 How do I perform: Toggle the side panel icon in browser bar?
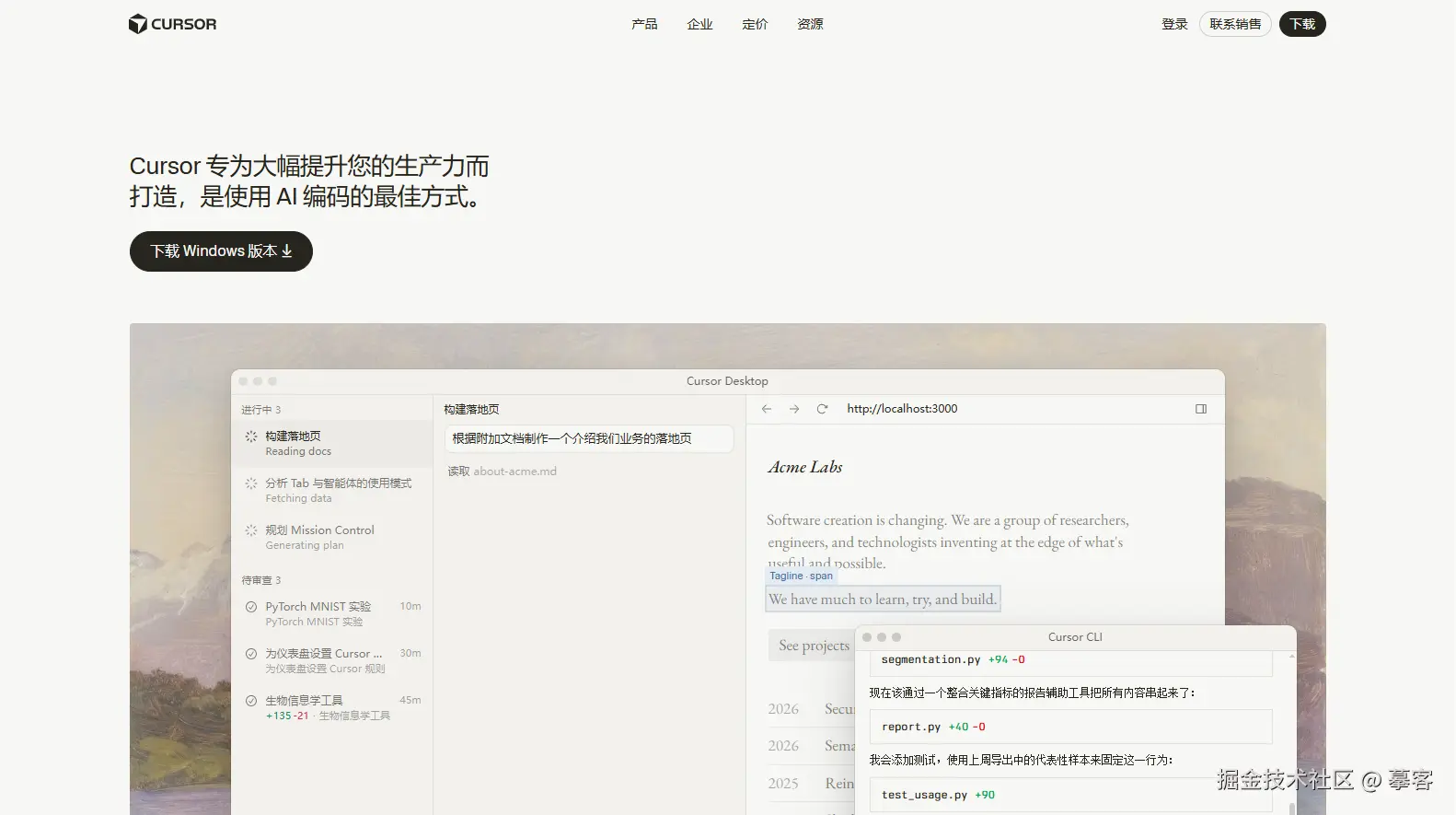pos(1201,409)
